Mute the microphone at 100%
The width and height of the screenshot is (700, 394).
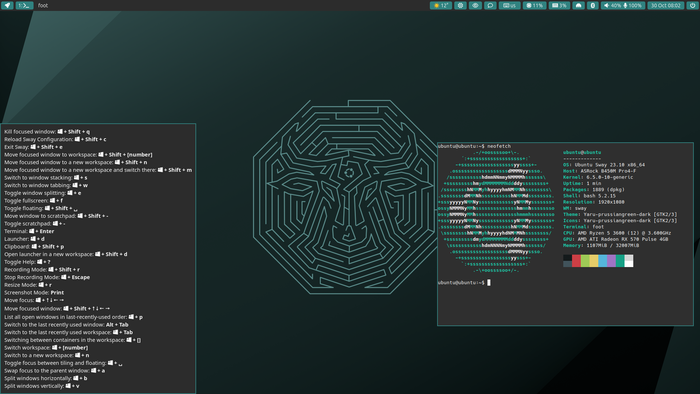[633, 5]
